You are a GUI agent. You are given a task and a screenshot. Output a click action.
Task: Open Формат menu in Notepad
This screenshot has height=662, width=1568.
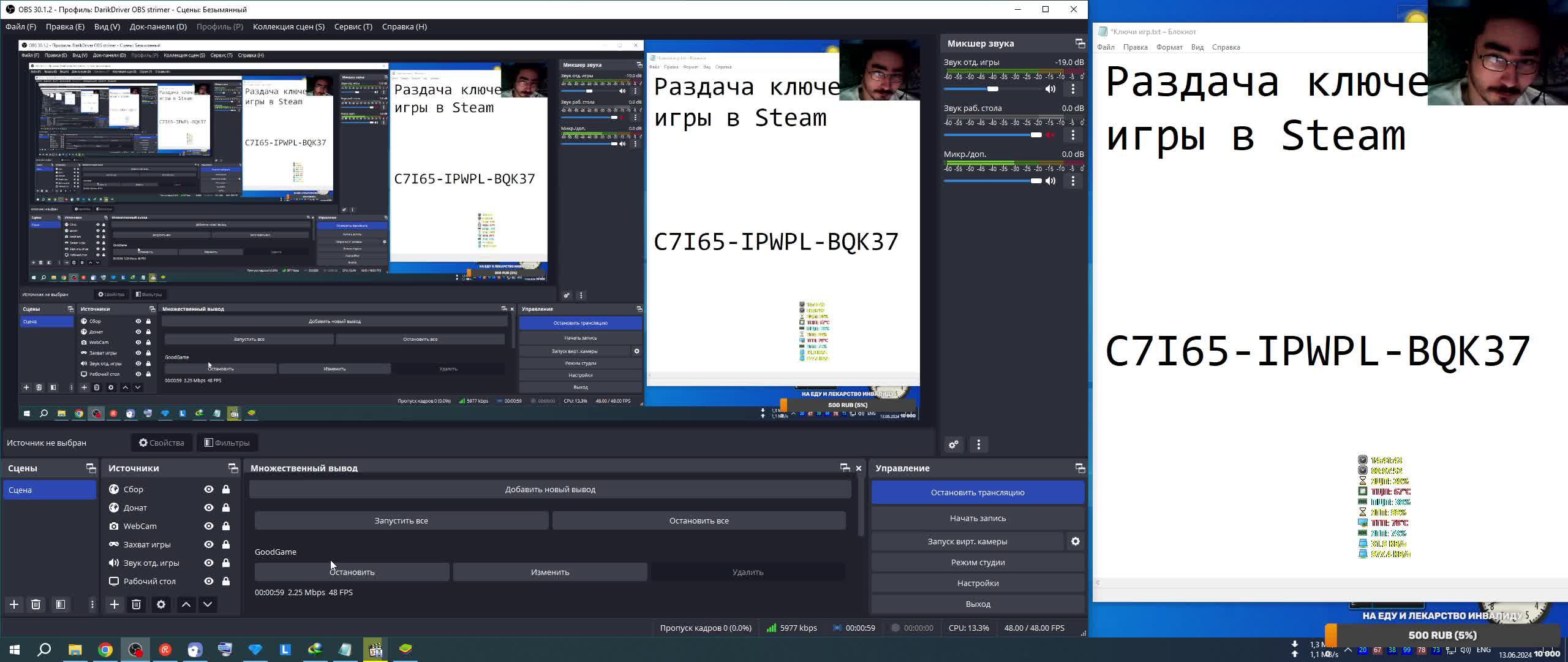click(x=1169, y=47)
